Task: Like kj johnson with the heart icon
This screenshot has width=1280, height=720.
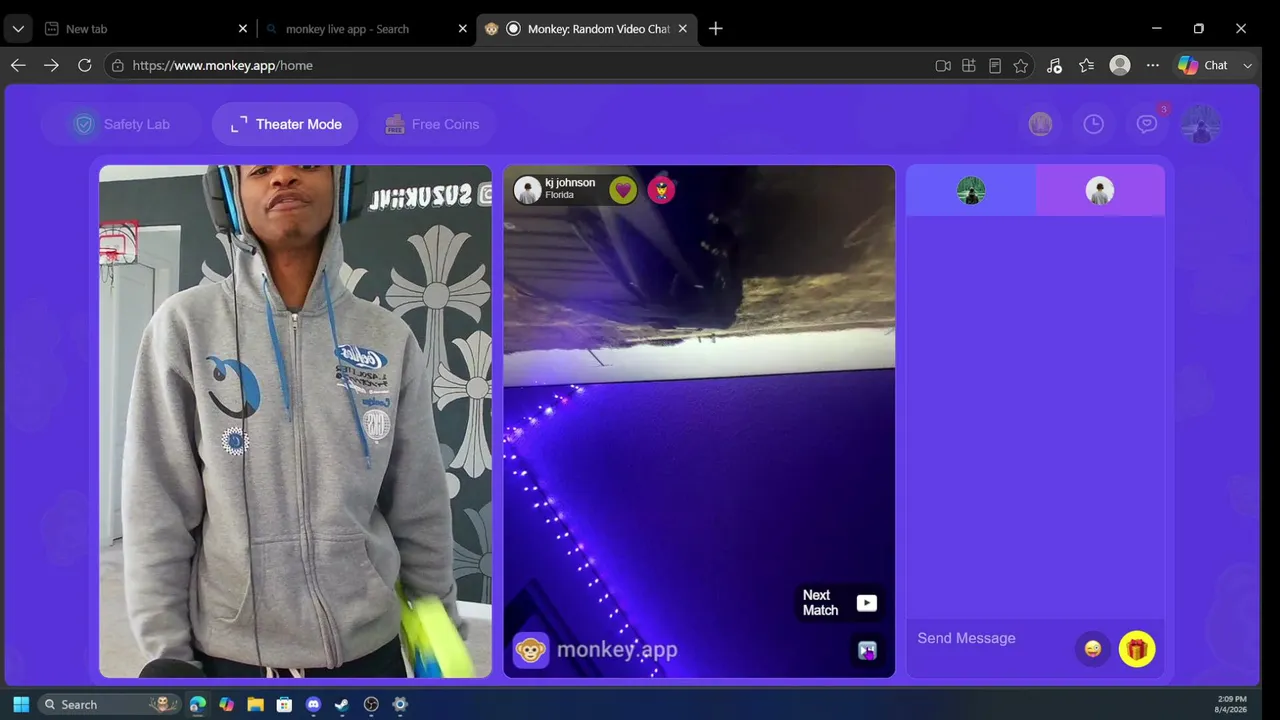Action: pyautogui.click(x=623, y=189)
